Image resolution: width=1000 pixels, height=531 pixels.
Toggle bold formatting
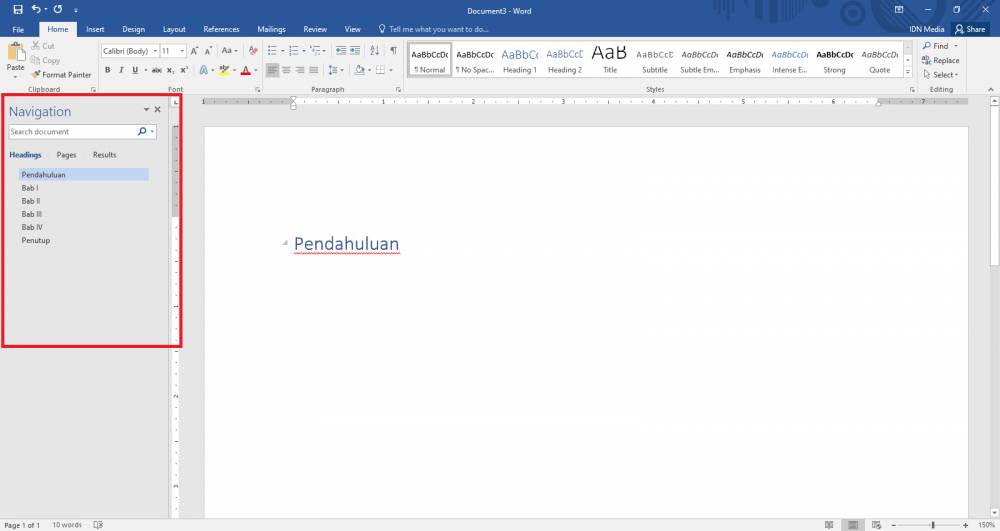tap(107, 70)
